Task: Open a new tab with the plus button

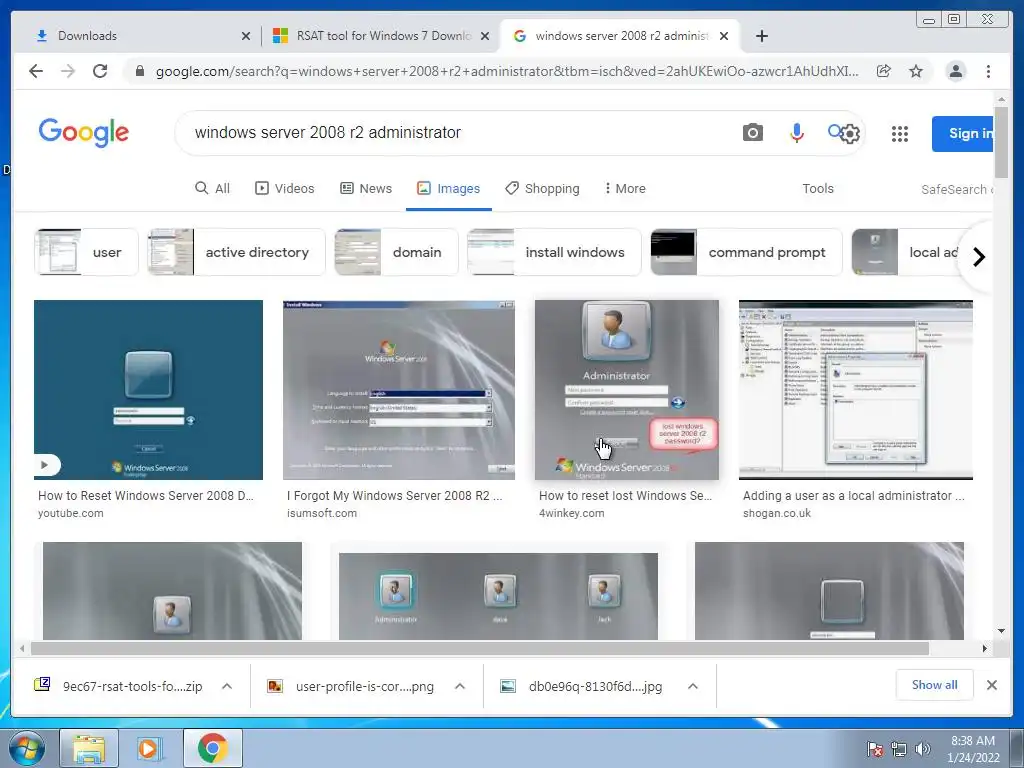Action: pos(761,36)
